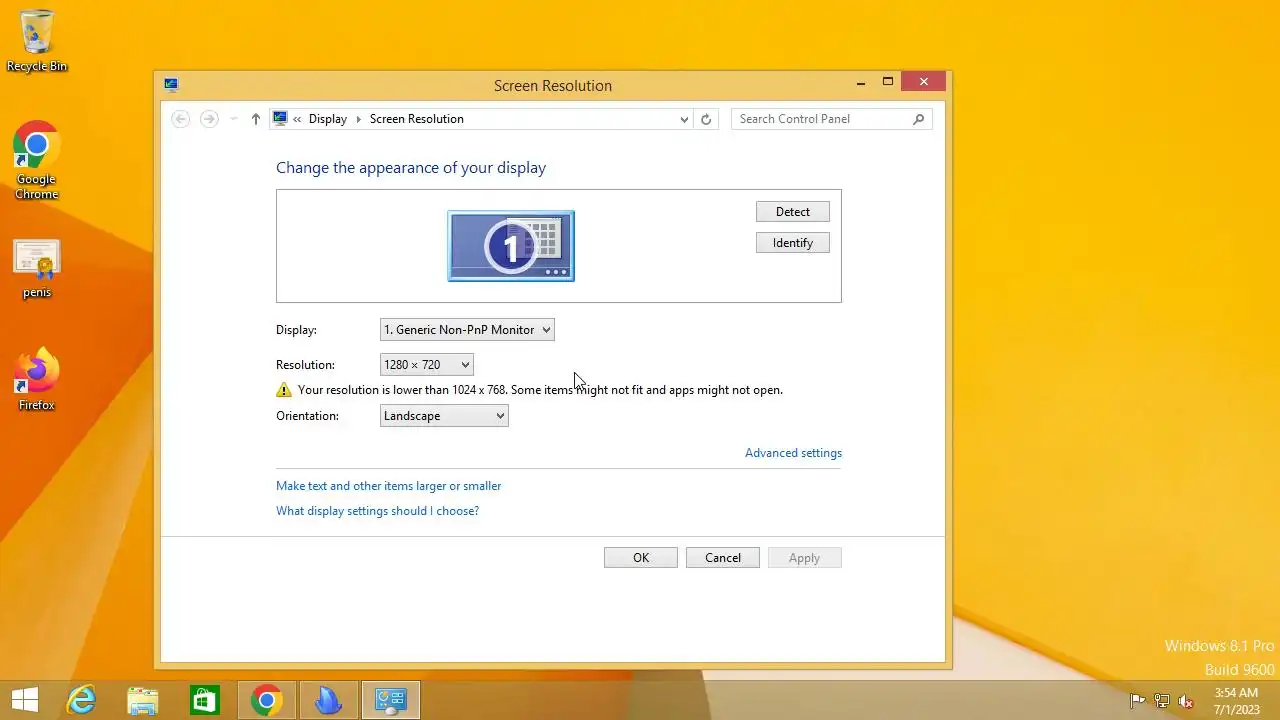Open the muted volume tray icon
1280x720 pixels.
coord(1186,701)
